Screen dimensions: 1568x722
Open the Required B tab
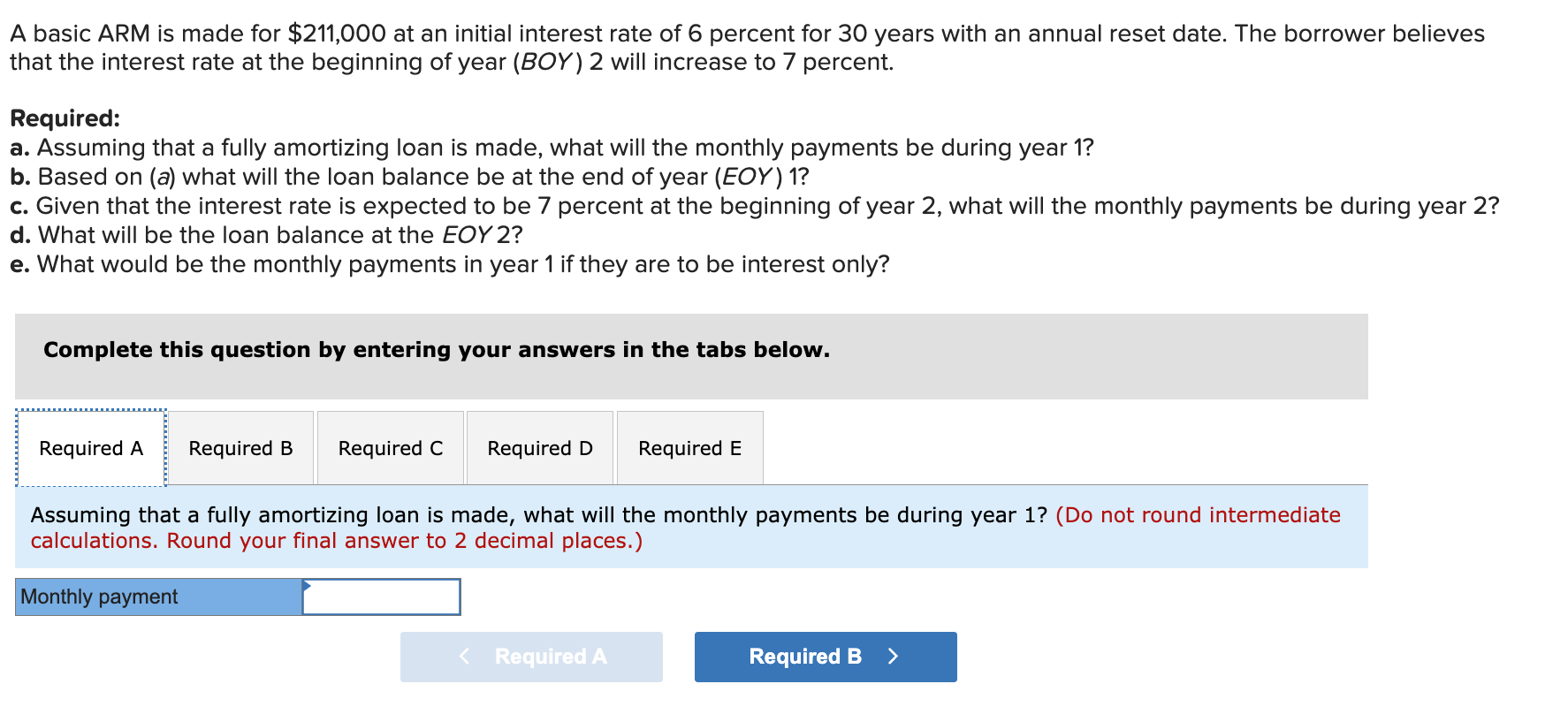click(240, 448)
